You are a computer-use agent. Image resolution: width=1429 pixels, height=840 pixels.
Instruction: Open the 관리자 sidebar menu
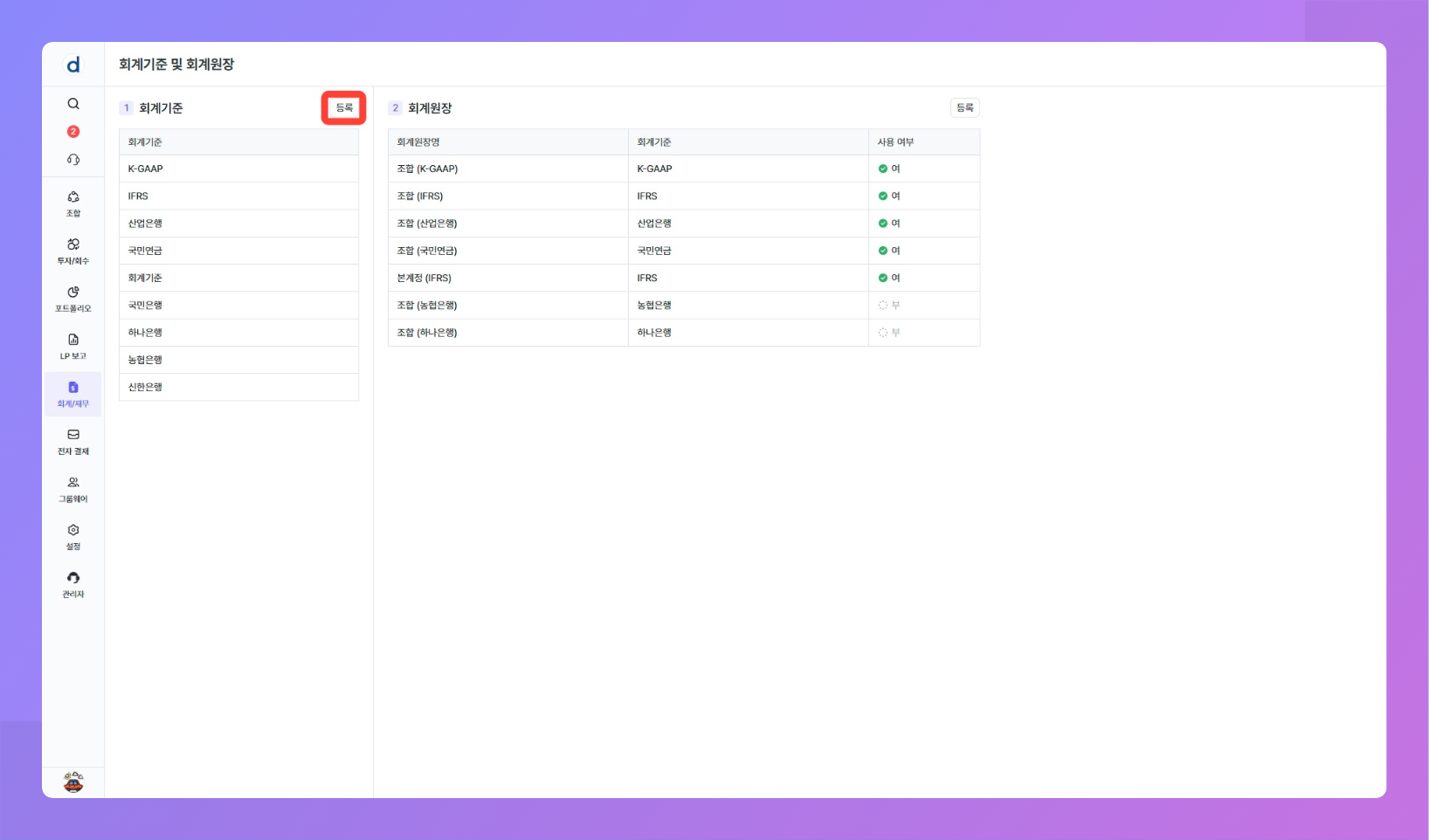(x=73, y=585)
